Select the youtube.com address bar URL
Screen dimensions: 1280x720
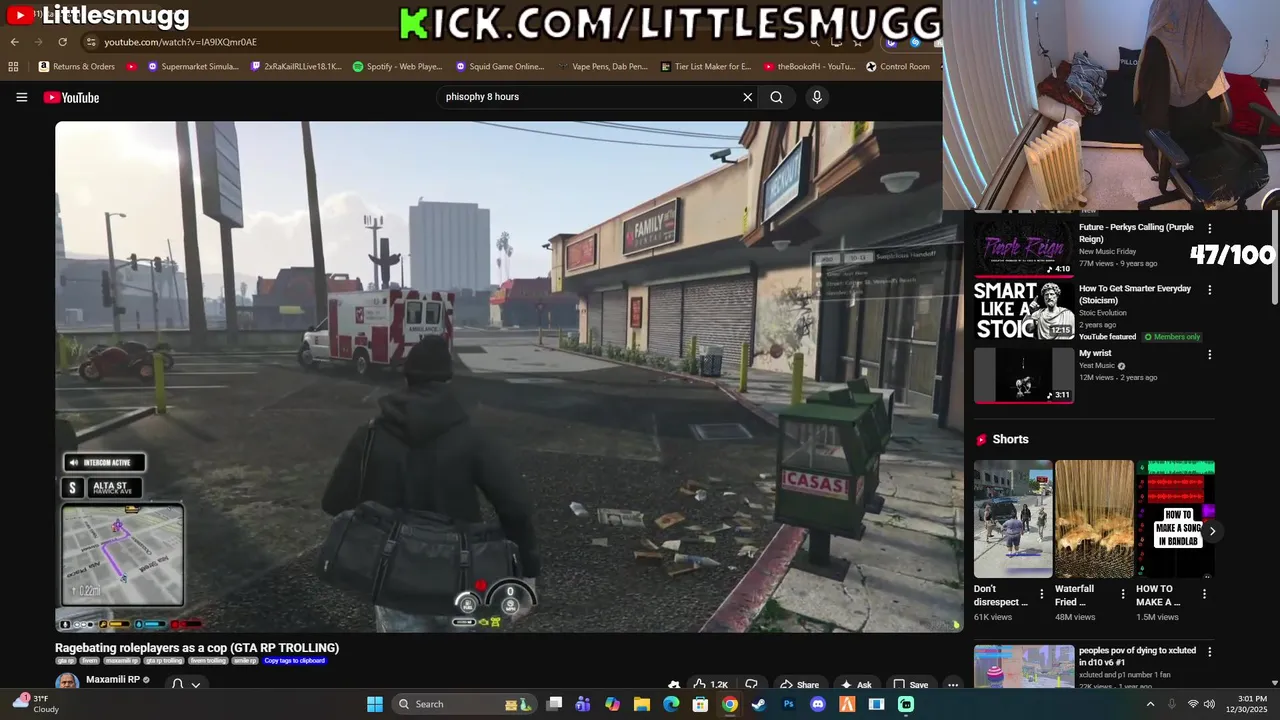click(x=180, y=42)
